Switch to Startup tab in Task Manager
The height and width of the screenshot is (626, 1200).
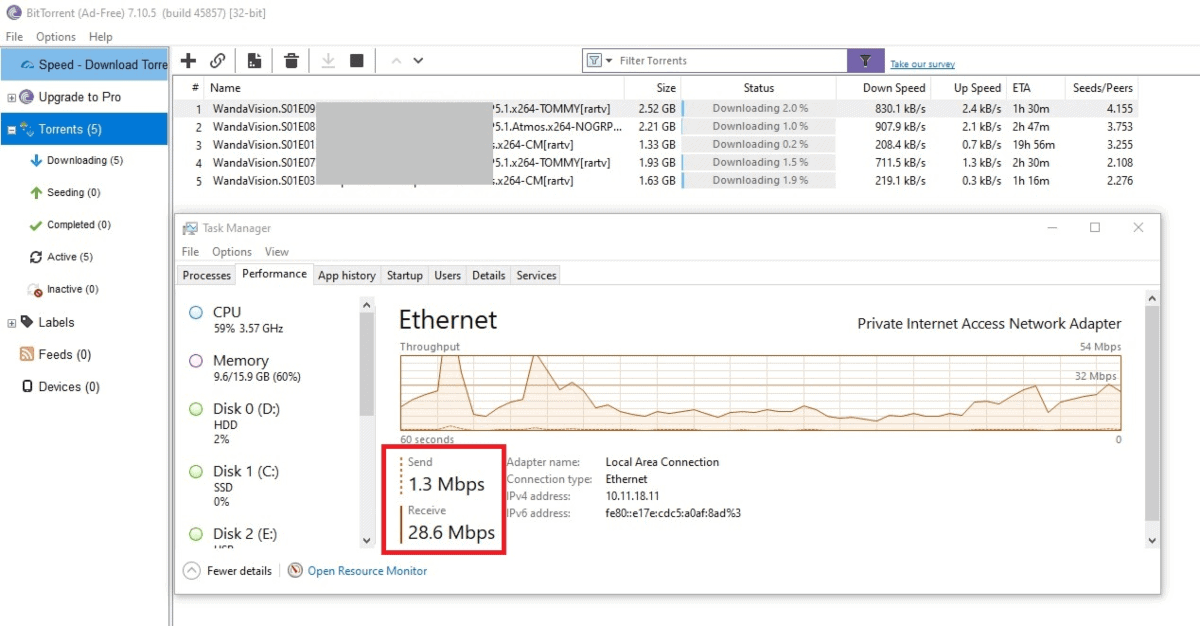[x=405, y=275]
